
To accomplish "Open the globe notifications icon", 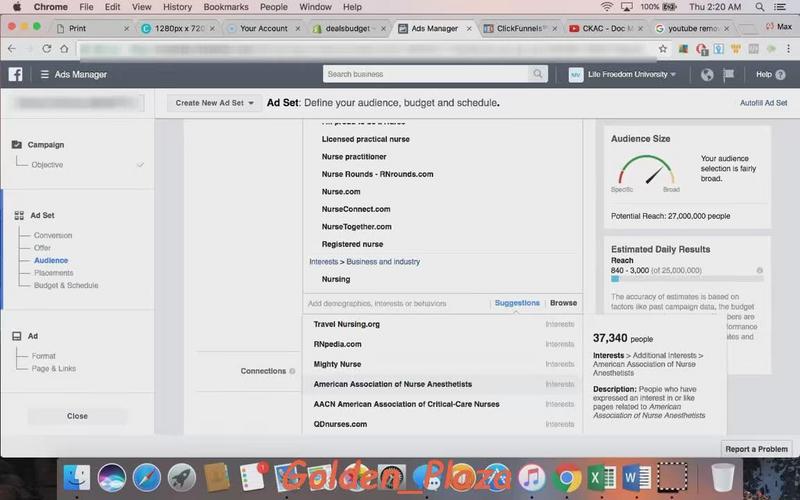I will click(x=707, y=74).
